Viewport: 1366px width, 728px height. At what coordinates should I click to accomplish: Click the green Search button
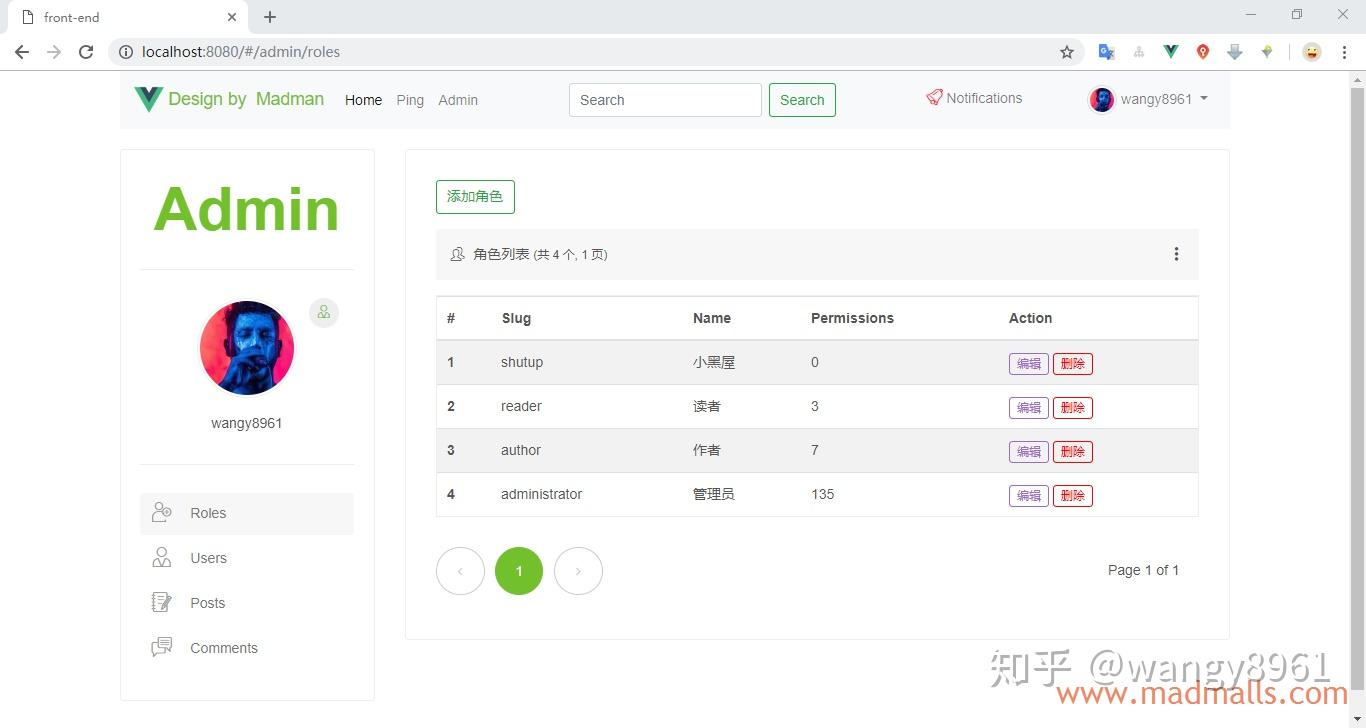pos(802,100)
